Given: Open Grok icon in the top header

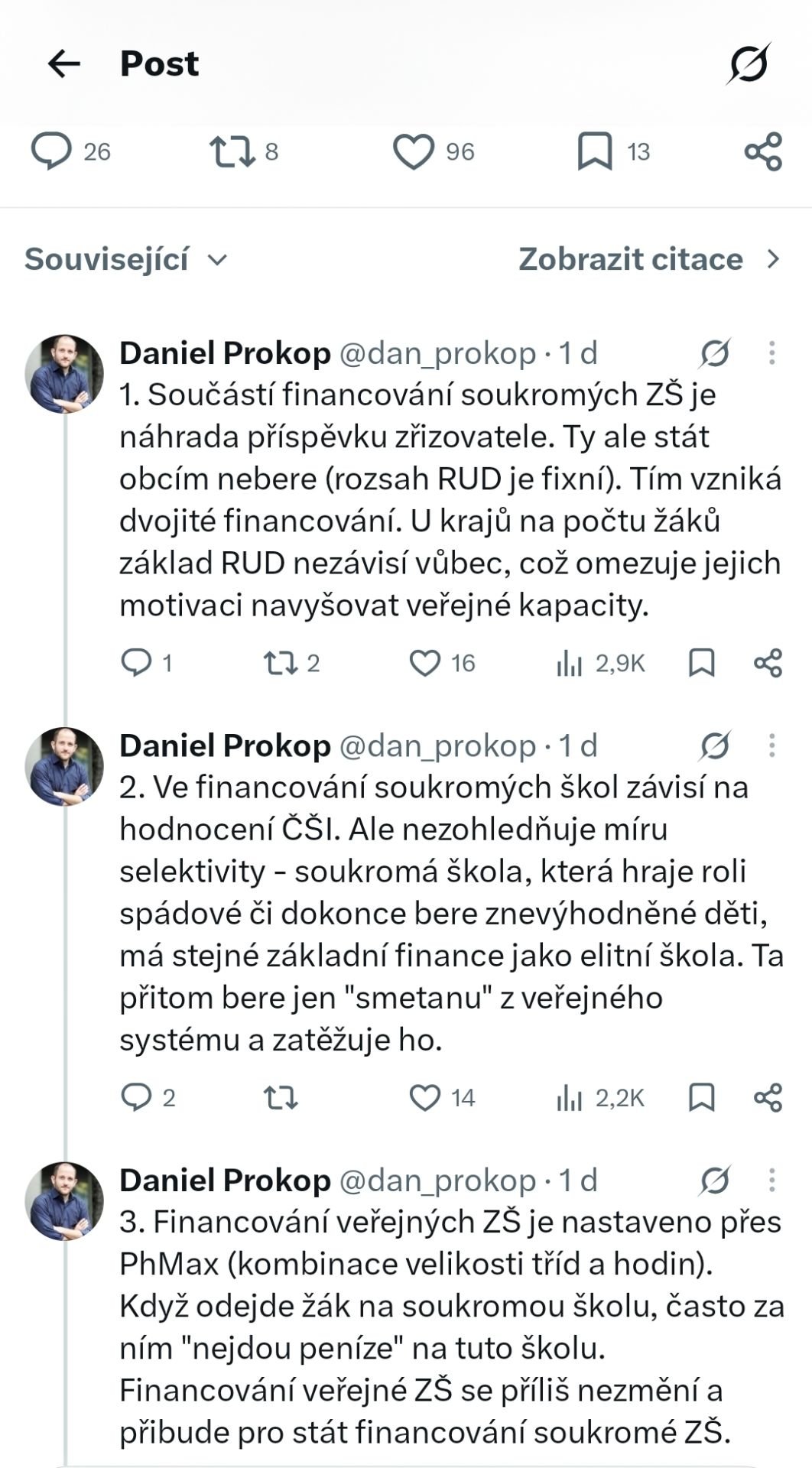Looking at the screenshot, I should (749, 63).
